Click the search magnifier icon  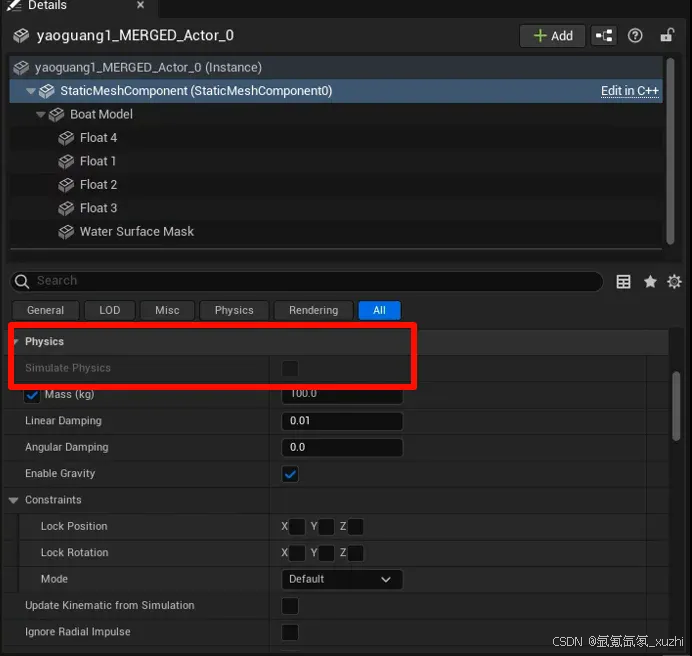tap(22, 281)
